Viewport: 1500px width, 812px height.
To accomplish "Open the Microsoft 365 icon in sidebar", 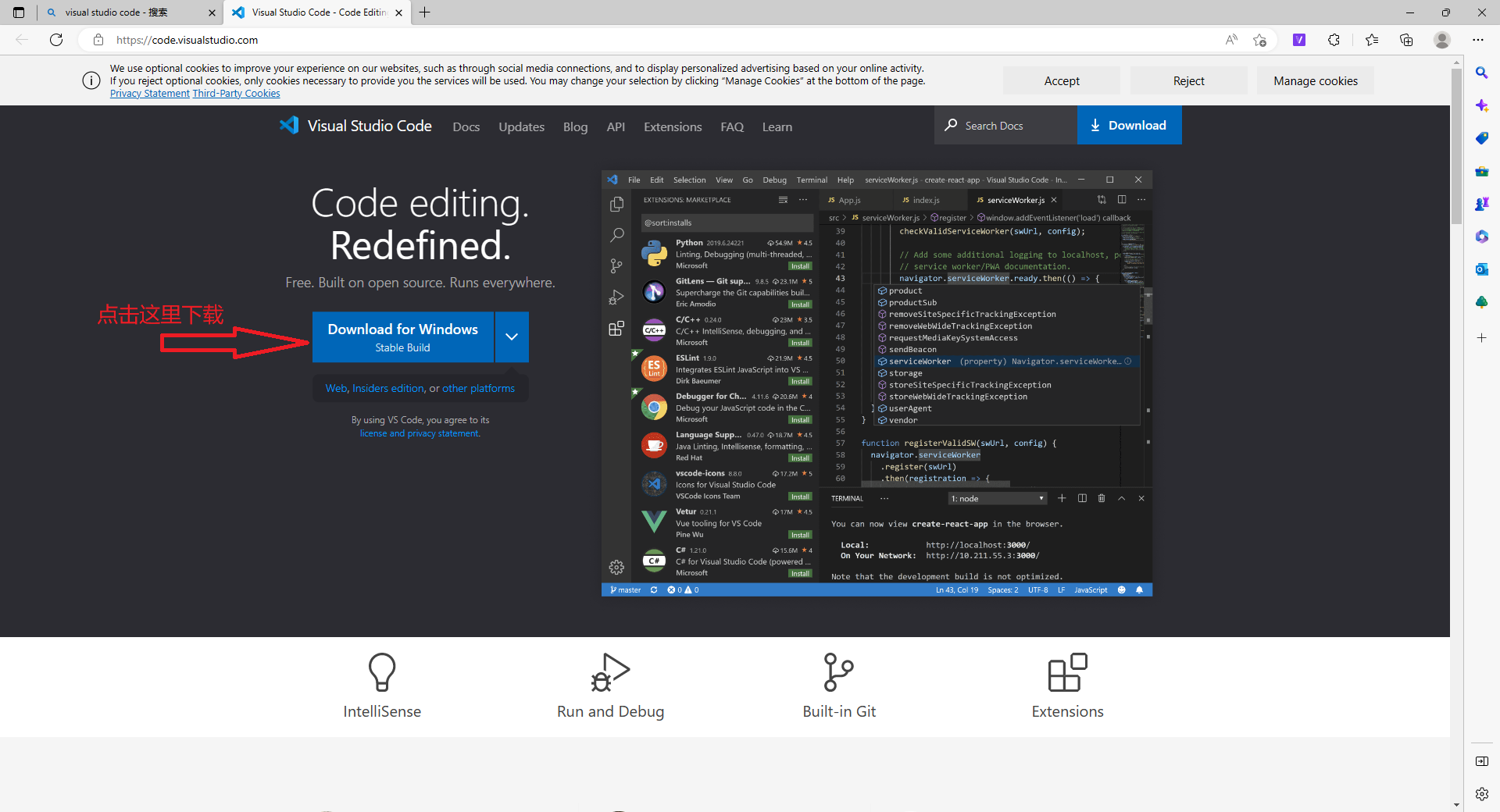I will point(1482,237).
